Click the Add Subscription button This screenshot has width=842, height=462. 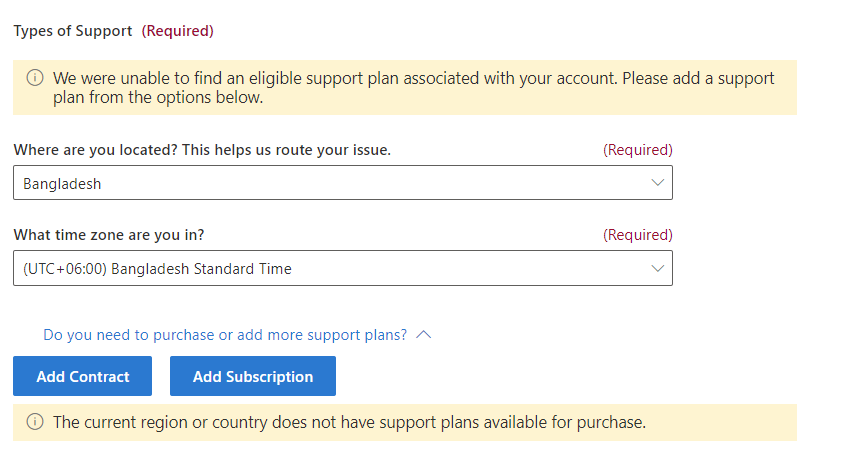(x=253, y=376)
